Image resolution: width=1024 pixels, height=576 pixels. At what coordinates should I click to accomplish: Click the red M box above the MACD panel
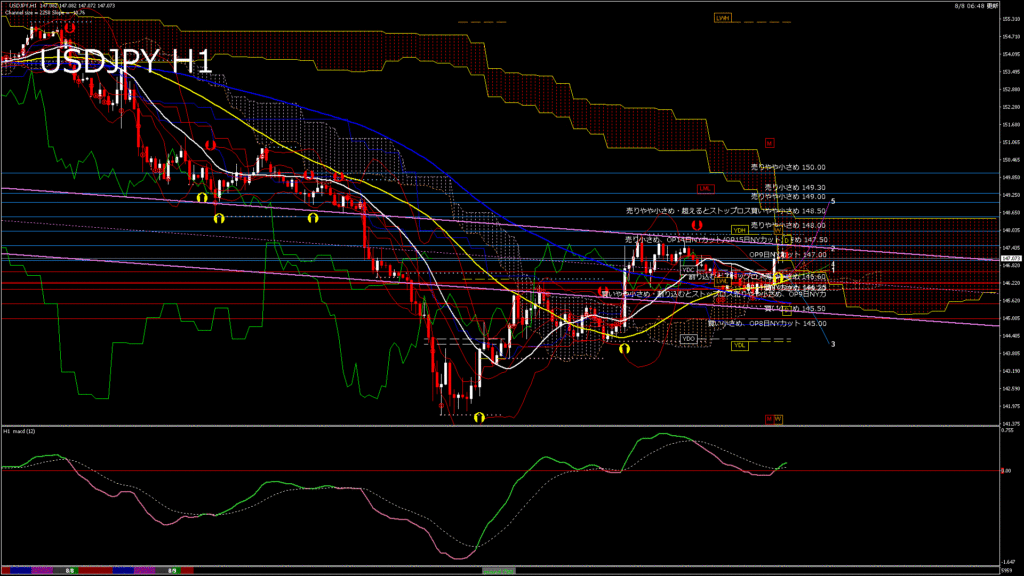[x=769, y=419]
